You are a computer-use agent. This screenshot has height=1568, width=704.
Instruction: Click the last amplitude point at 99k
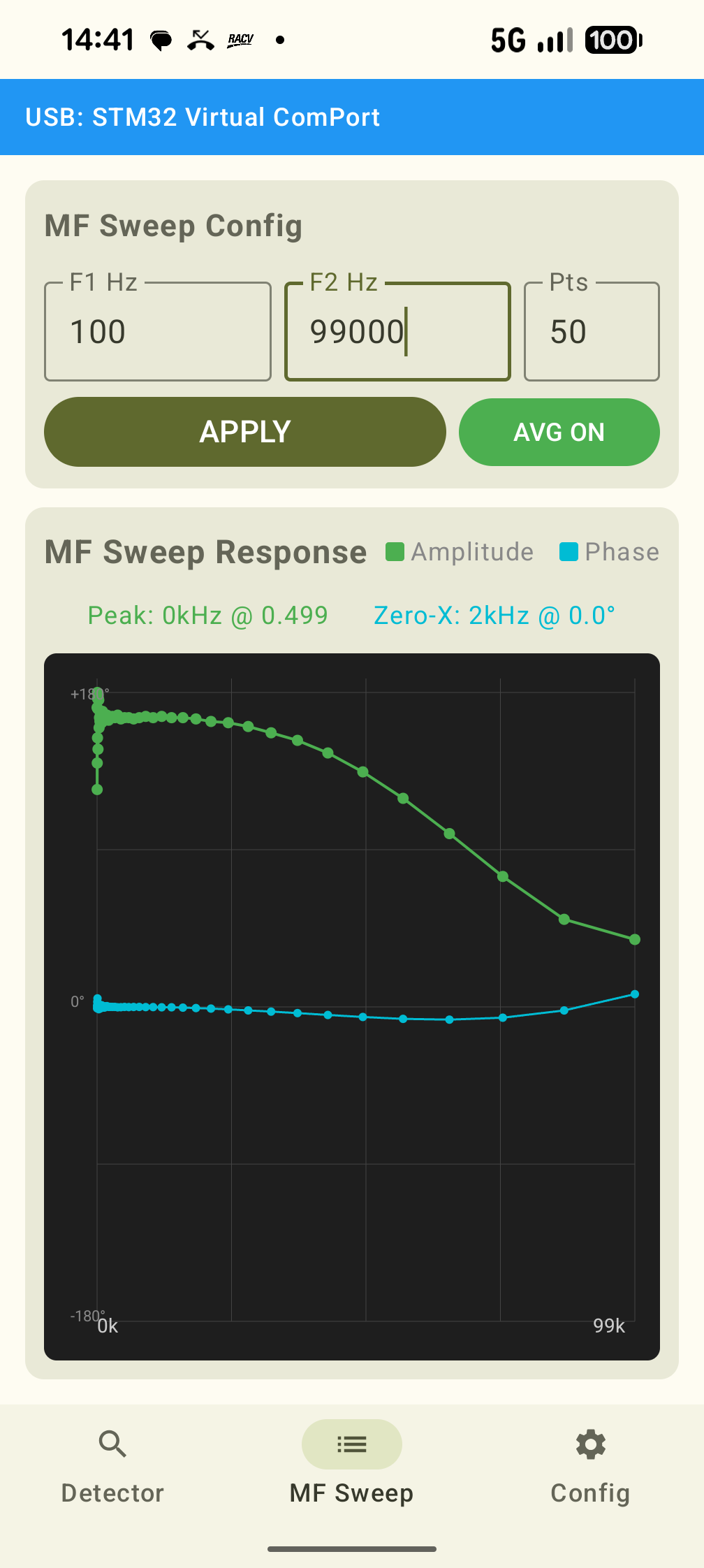[x=635, y=939]
